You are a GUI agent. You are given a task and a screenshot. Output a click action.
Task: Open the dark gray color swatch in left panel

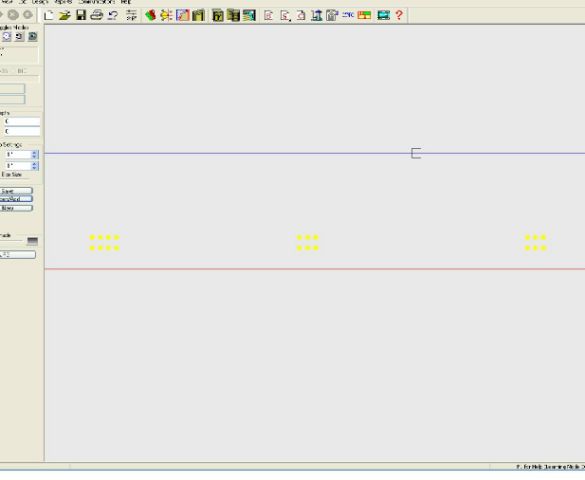[x=32, y=241]
